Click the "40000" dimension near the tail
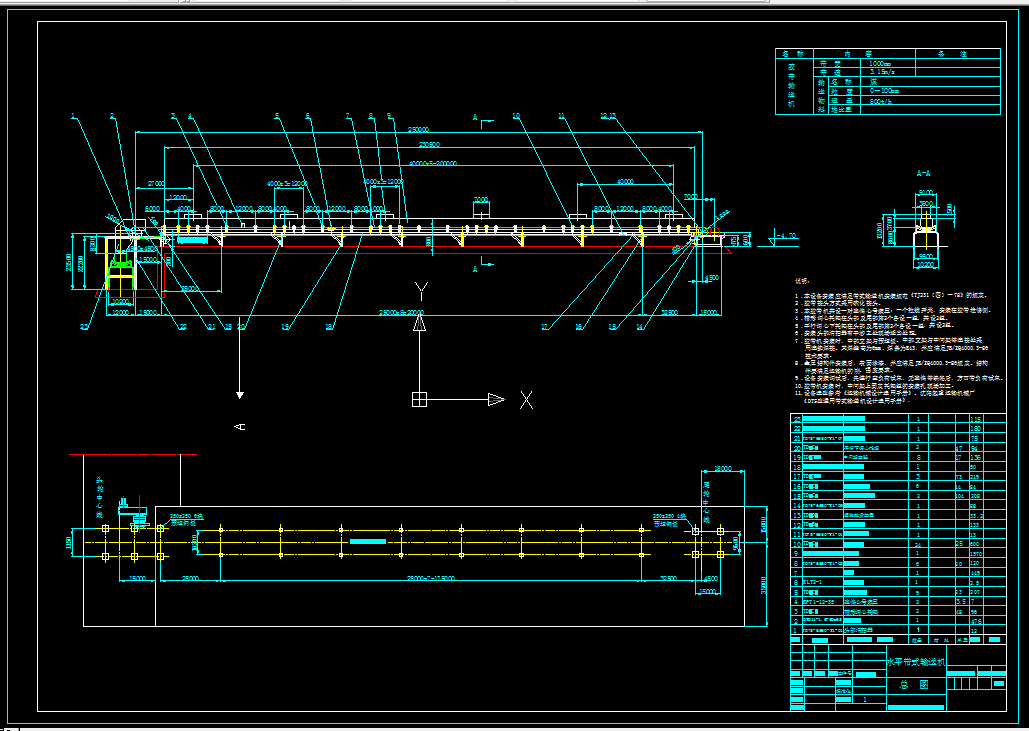This screenshot has width=1029, height=731. point(625,182)
